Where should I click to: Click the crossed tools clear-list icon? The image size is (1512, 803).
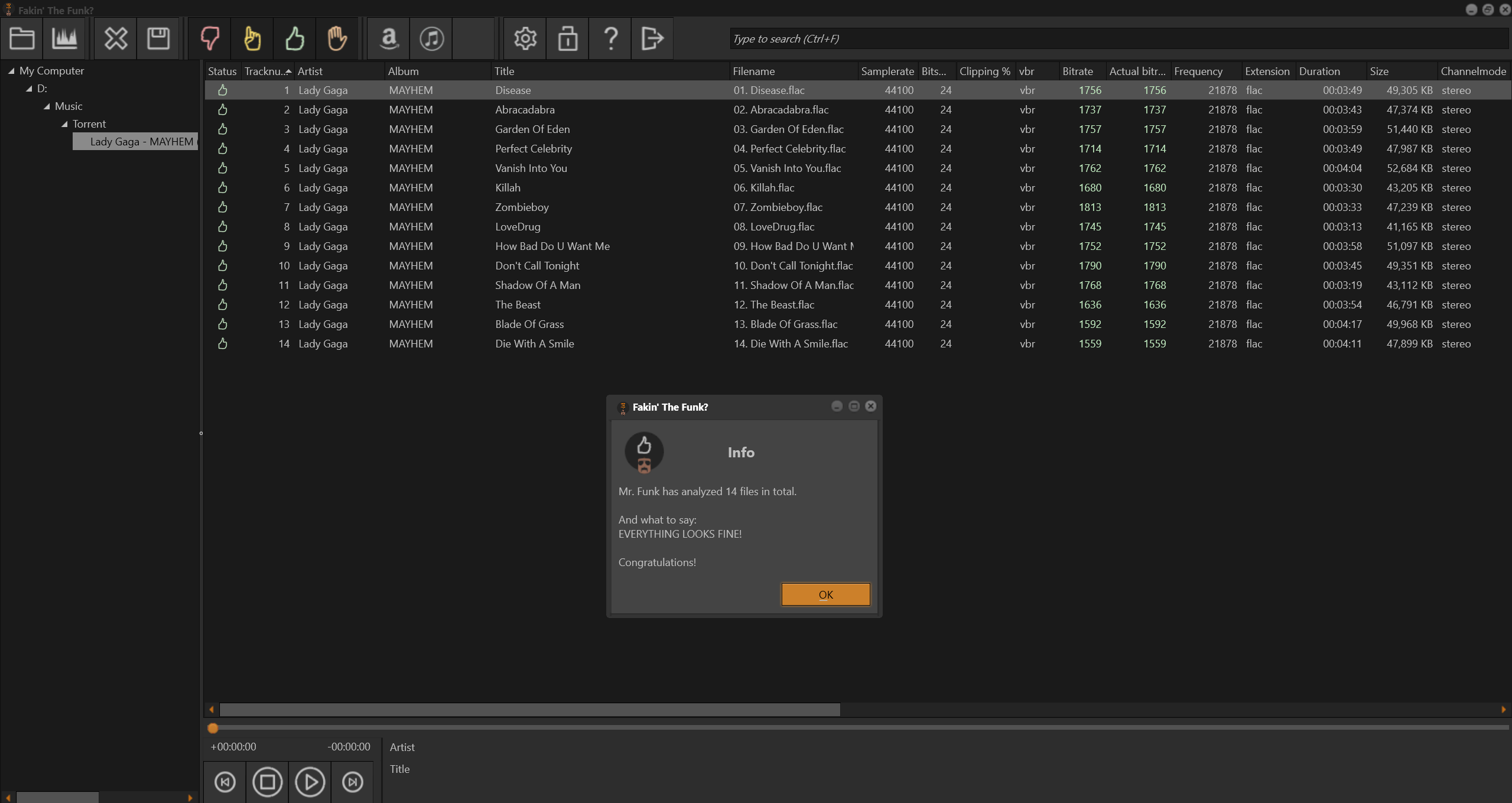pyautogui.click(x=116, y=39)
